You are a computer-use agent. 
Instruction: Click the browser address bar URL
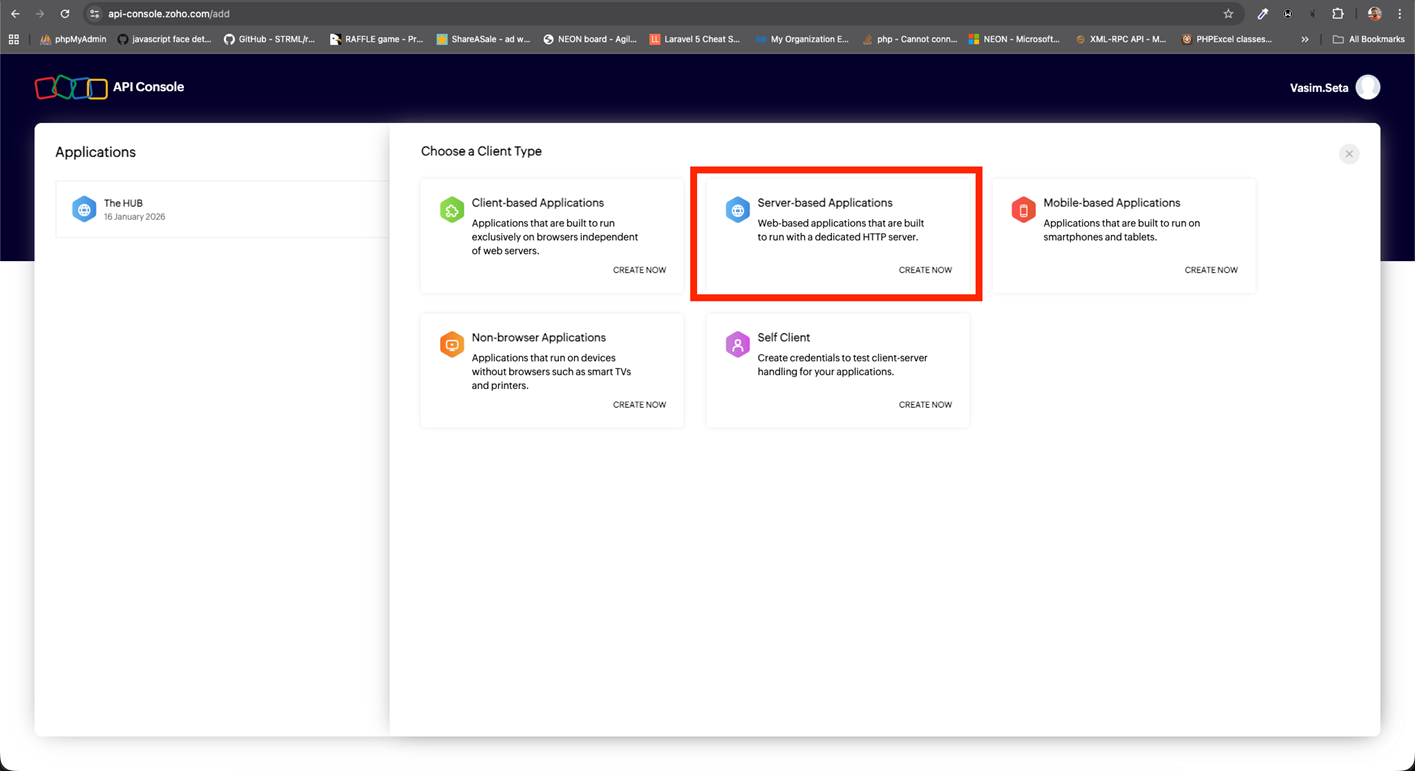(x=168, y=14)
